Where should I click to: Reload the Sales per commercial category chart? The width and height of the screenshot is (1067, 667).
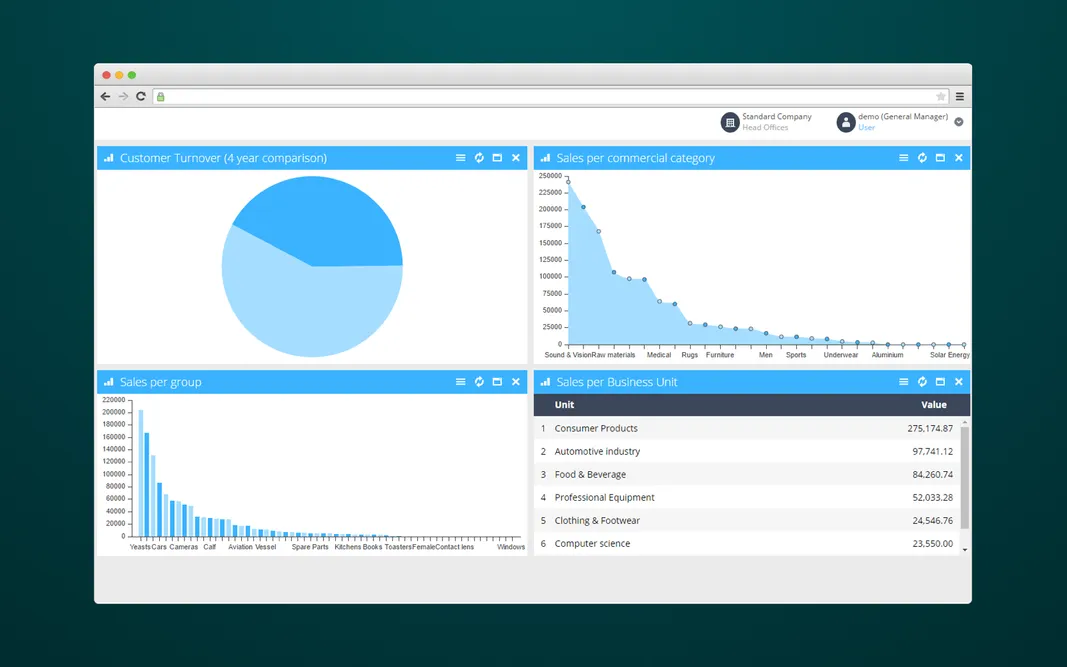click(921, 157)
